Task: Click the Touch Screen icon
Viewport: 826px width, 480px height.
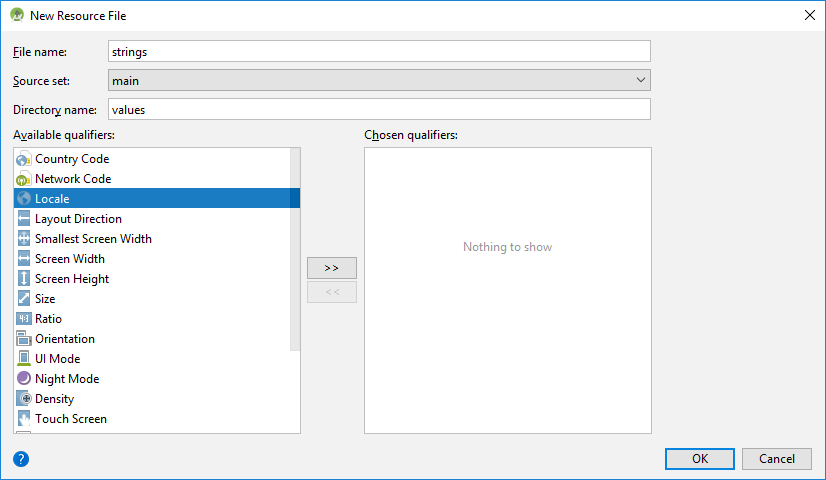Action: click(24, 419)
